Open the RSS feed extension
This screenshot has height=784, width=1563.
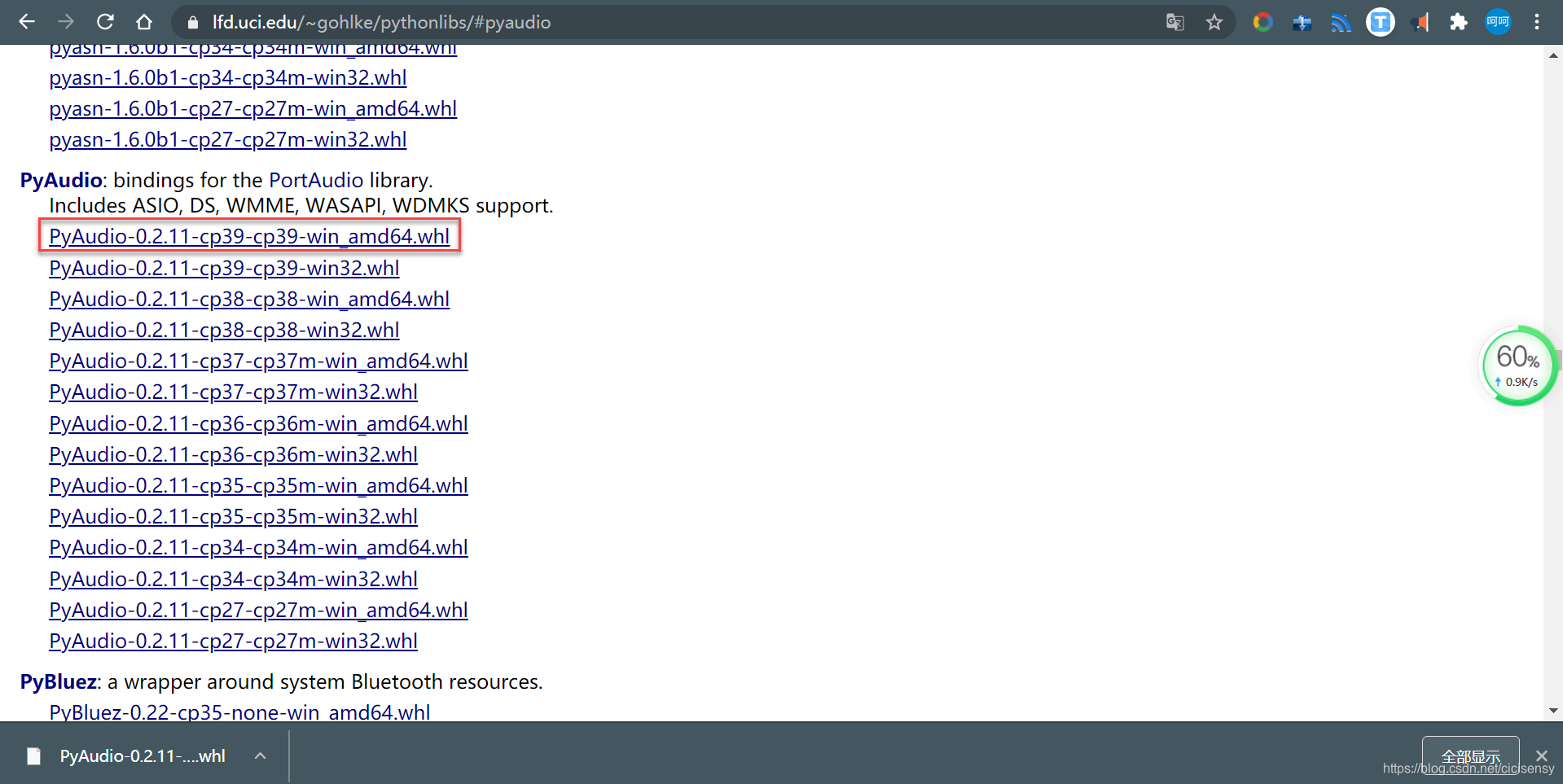pos(1341,22)
